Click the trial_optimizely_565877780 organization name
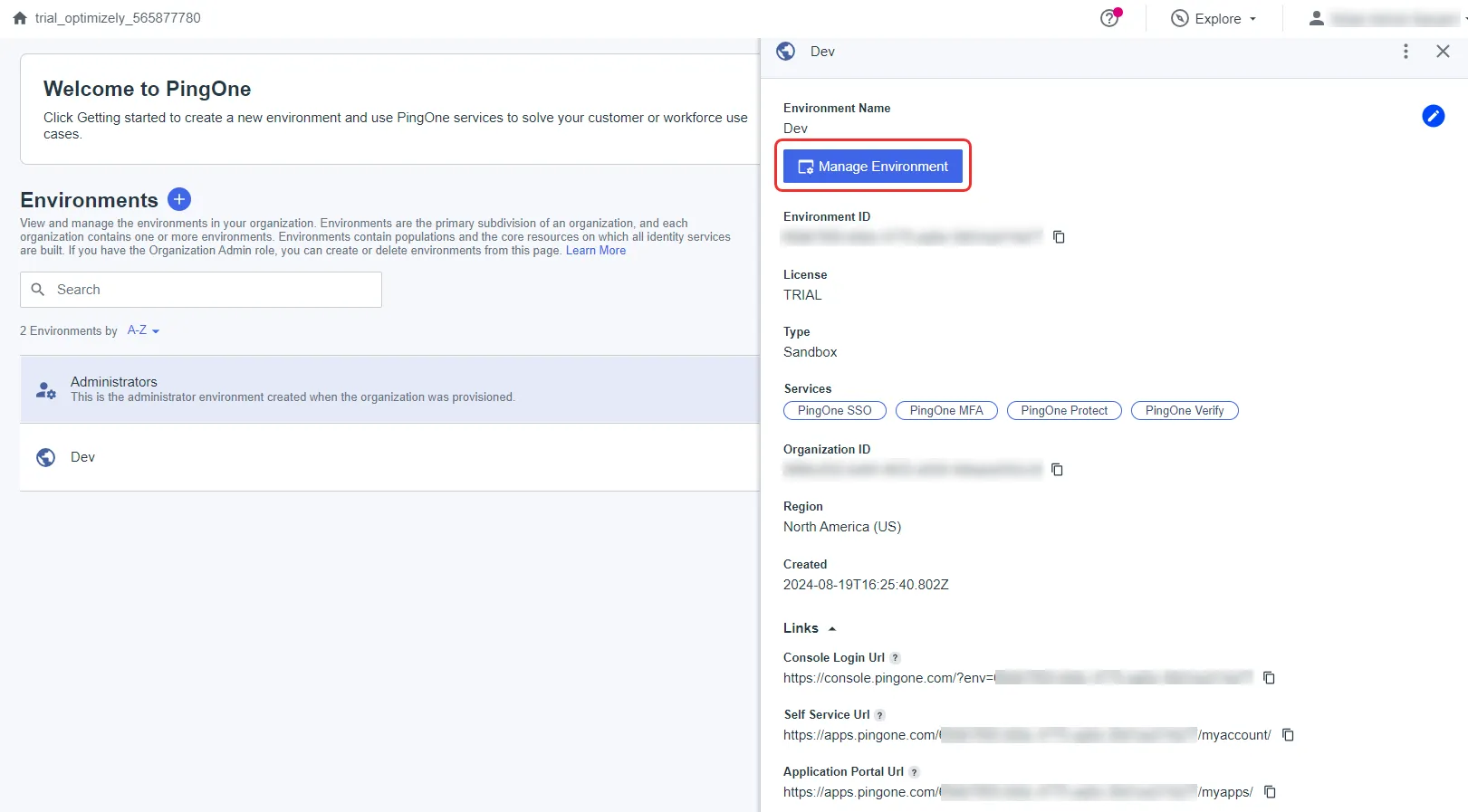 click(118, 18)
